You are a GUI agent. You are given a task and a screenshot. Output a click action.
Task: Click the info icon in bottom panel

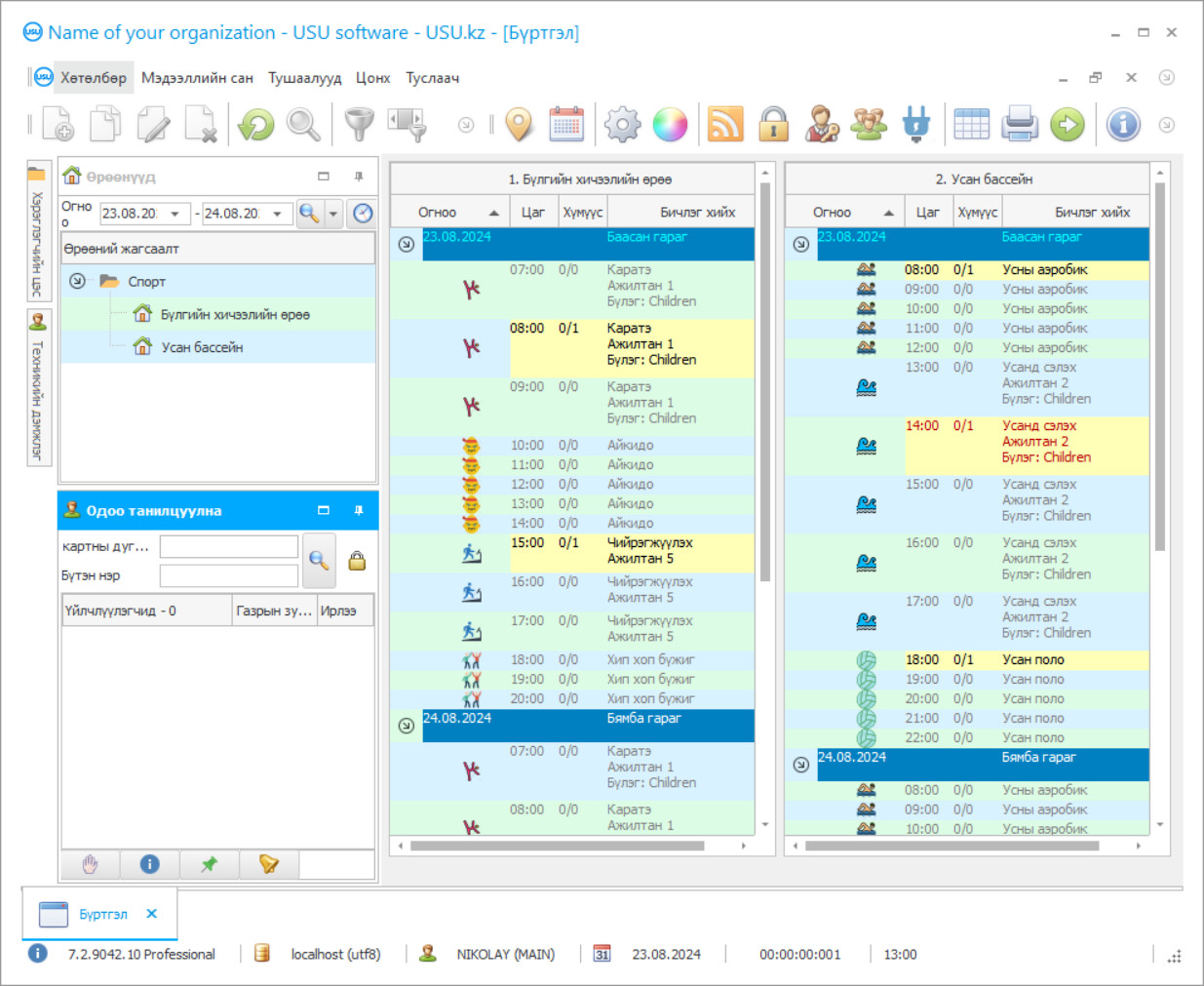click(149, 864)
